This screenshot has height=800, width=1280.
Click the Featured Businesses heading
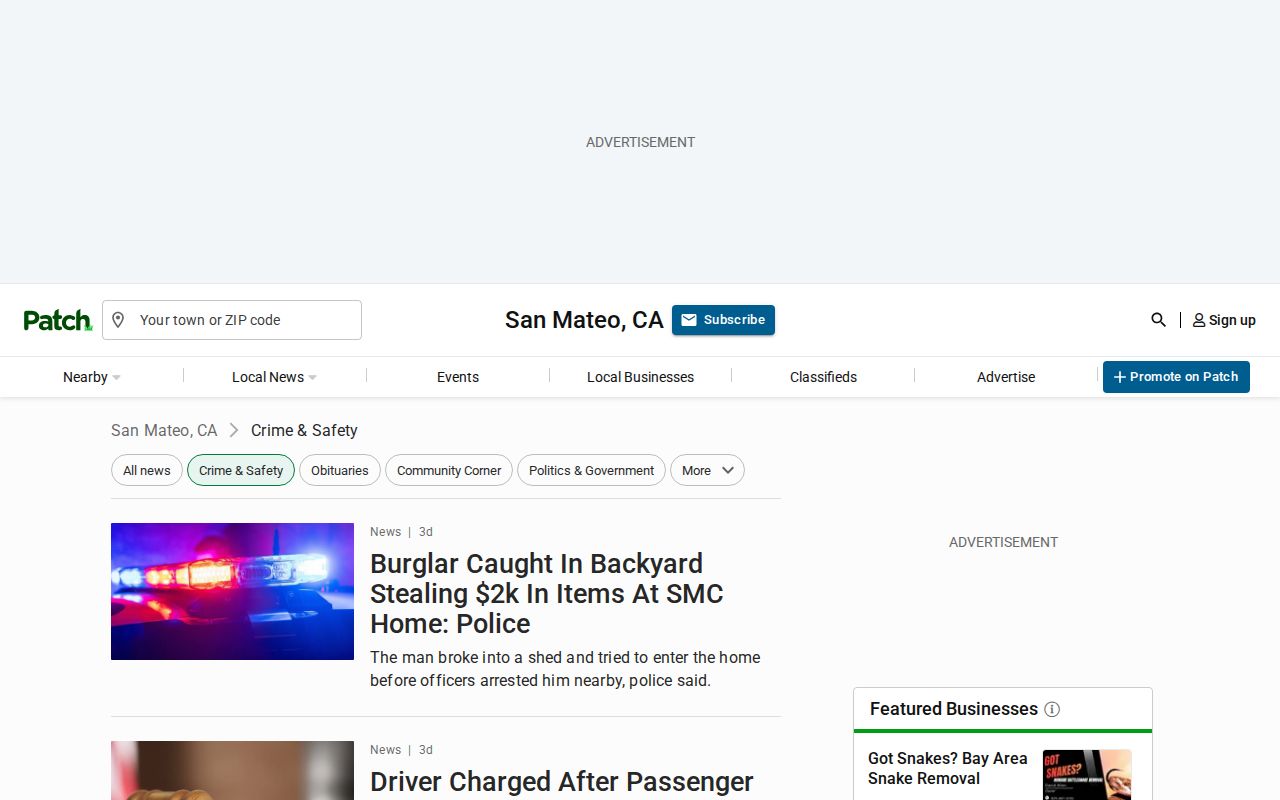[954, 709]
